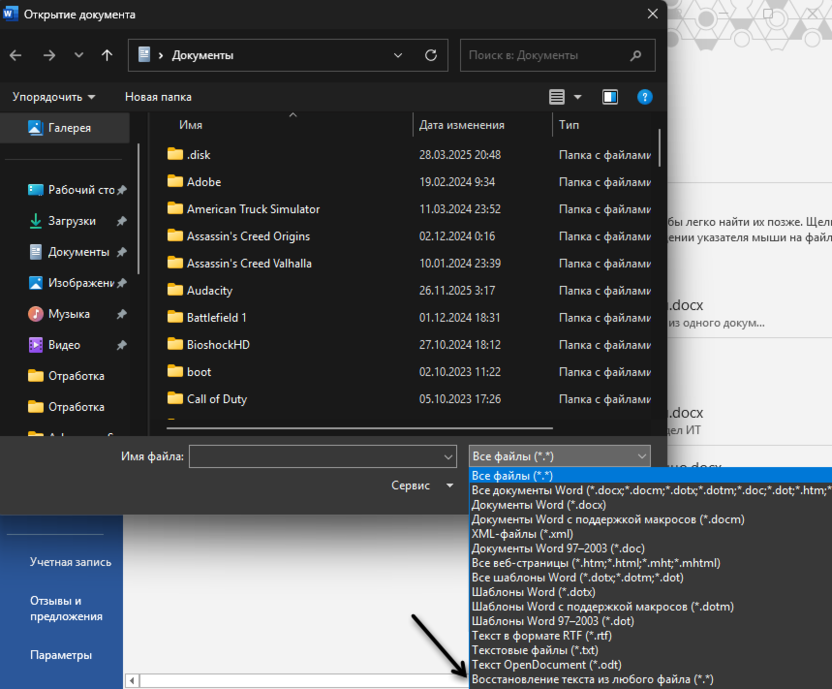Select the Adobe folder
The width and height of the screenshot is (832, 689).
(409, 182)
